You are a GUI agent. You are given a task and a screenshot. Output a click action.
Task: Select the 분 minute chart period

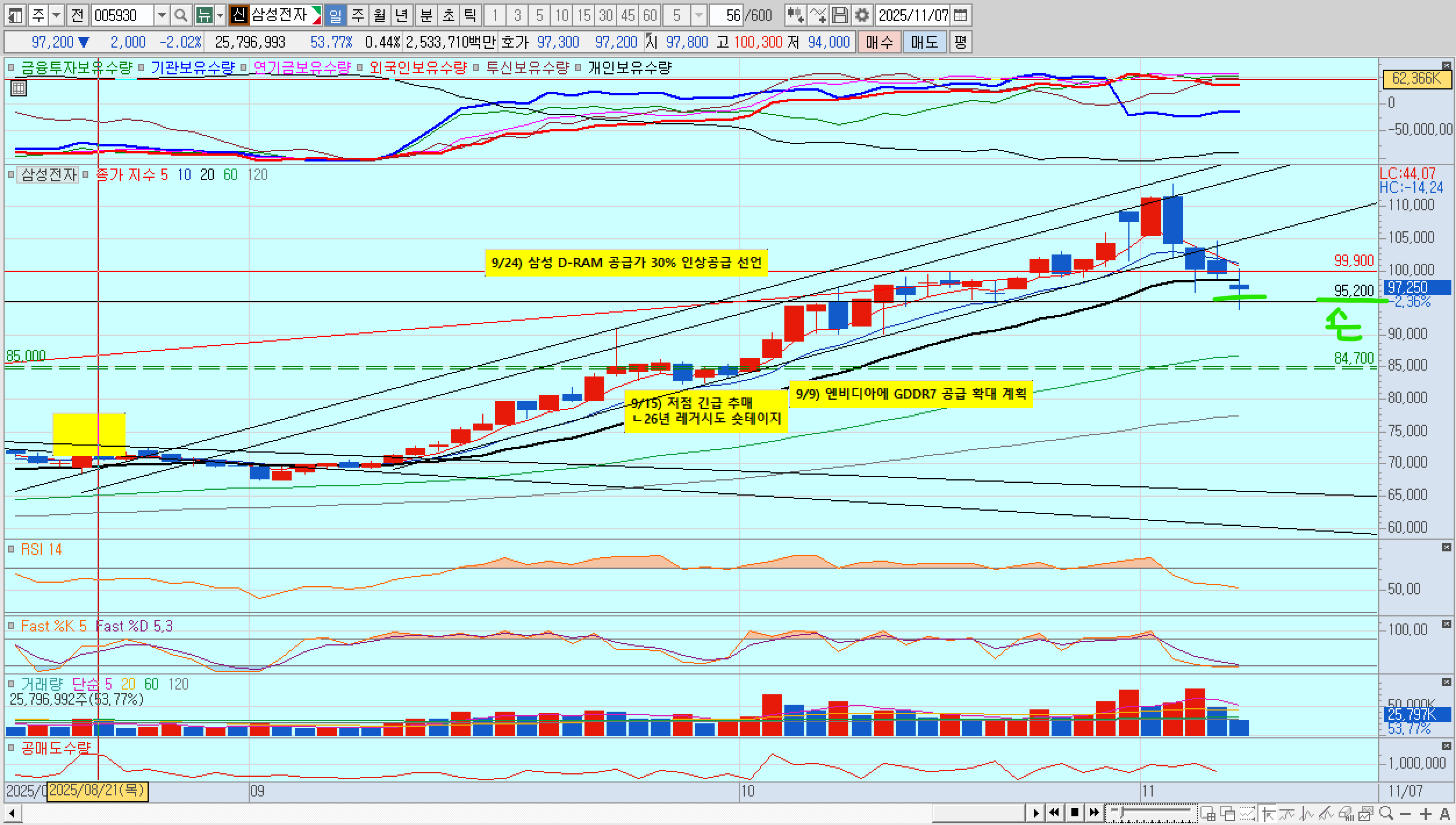point(426,15)
